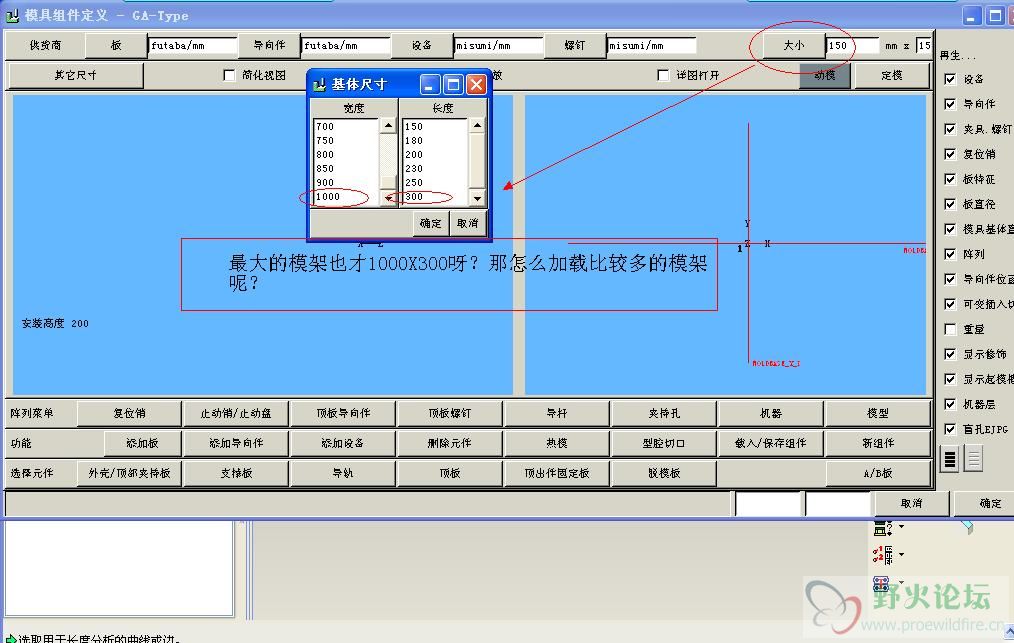Click the numbered mold stack icon

882,554
